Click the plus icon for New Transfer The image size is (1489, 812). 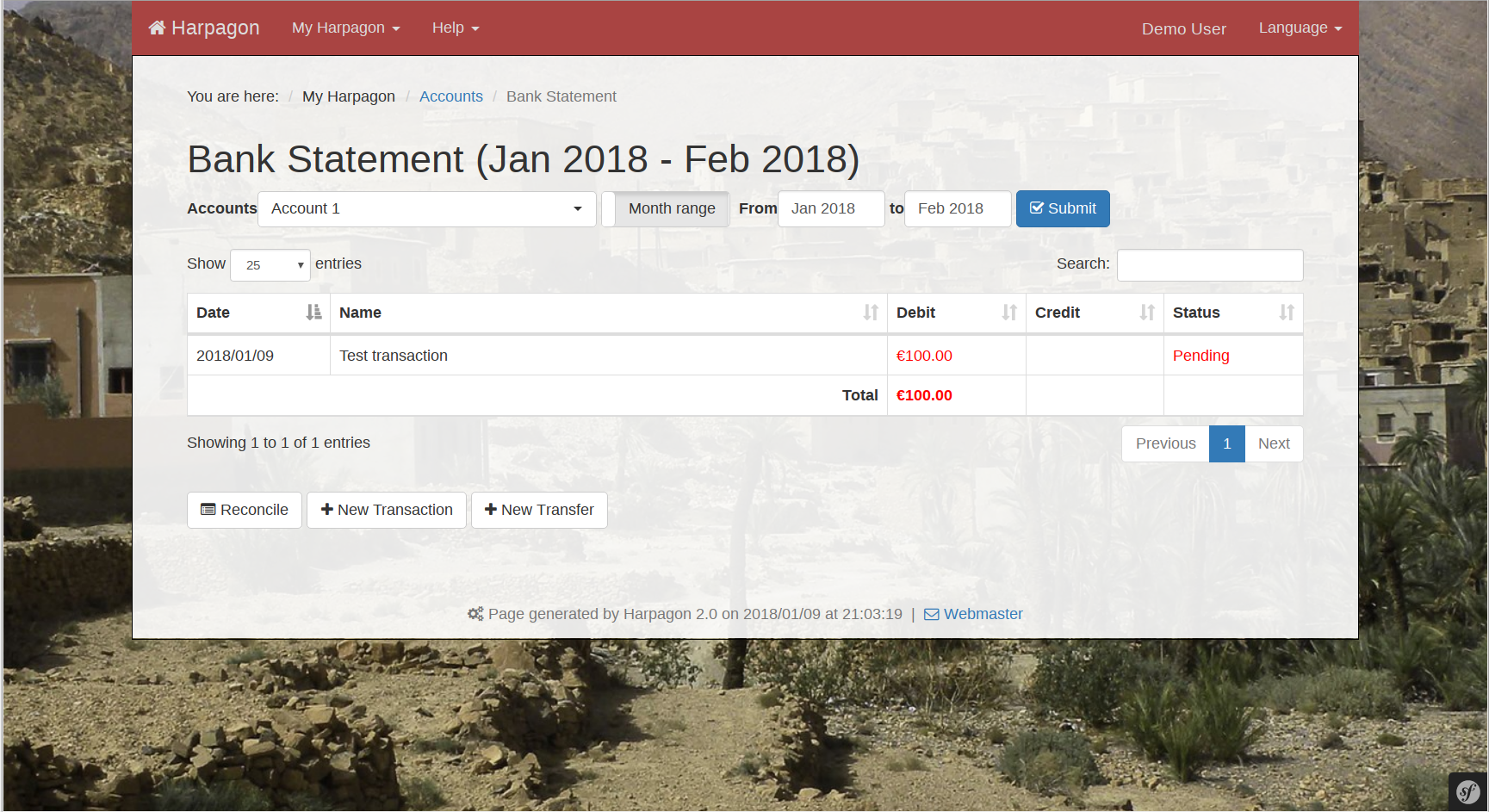coord(489,510)
